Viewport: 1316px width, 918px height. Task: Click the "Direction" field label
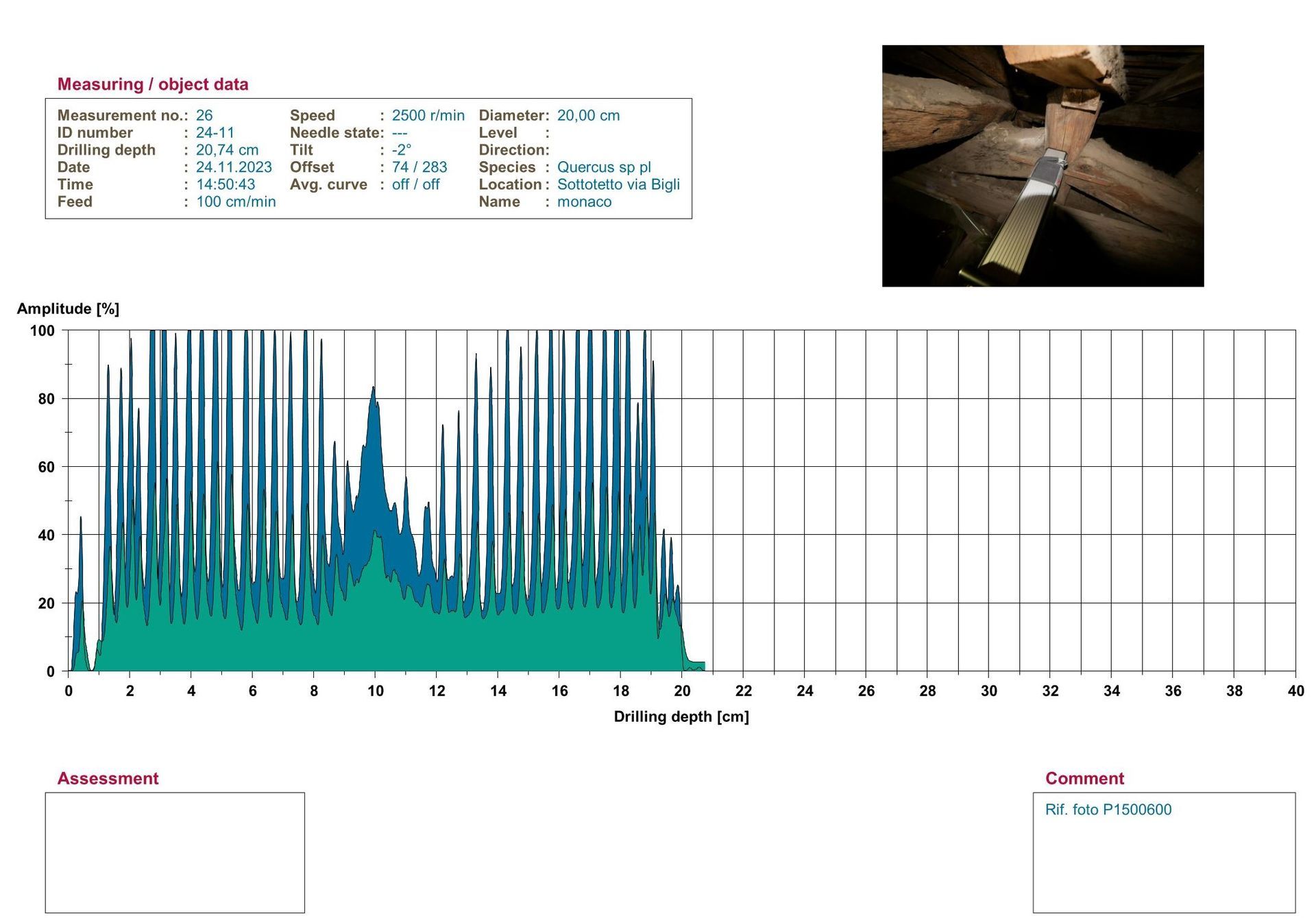click(512, 149)
